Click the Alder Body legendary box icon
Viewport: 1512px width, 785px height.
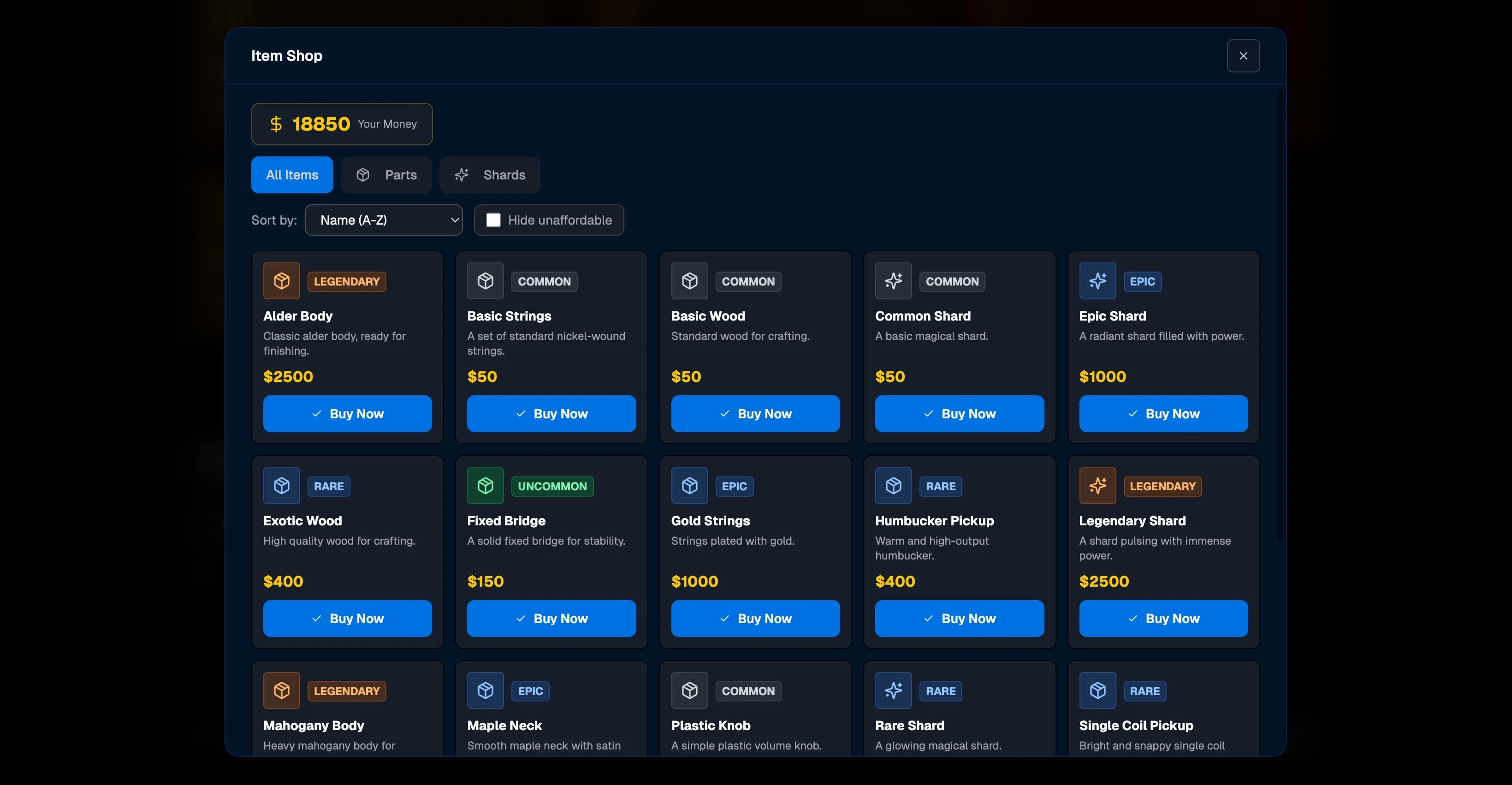[x=282, y=281]
